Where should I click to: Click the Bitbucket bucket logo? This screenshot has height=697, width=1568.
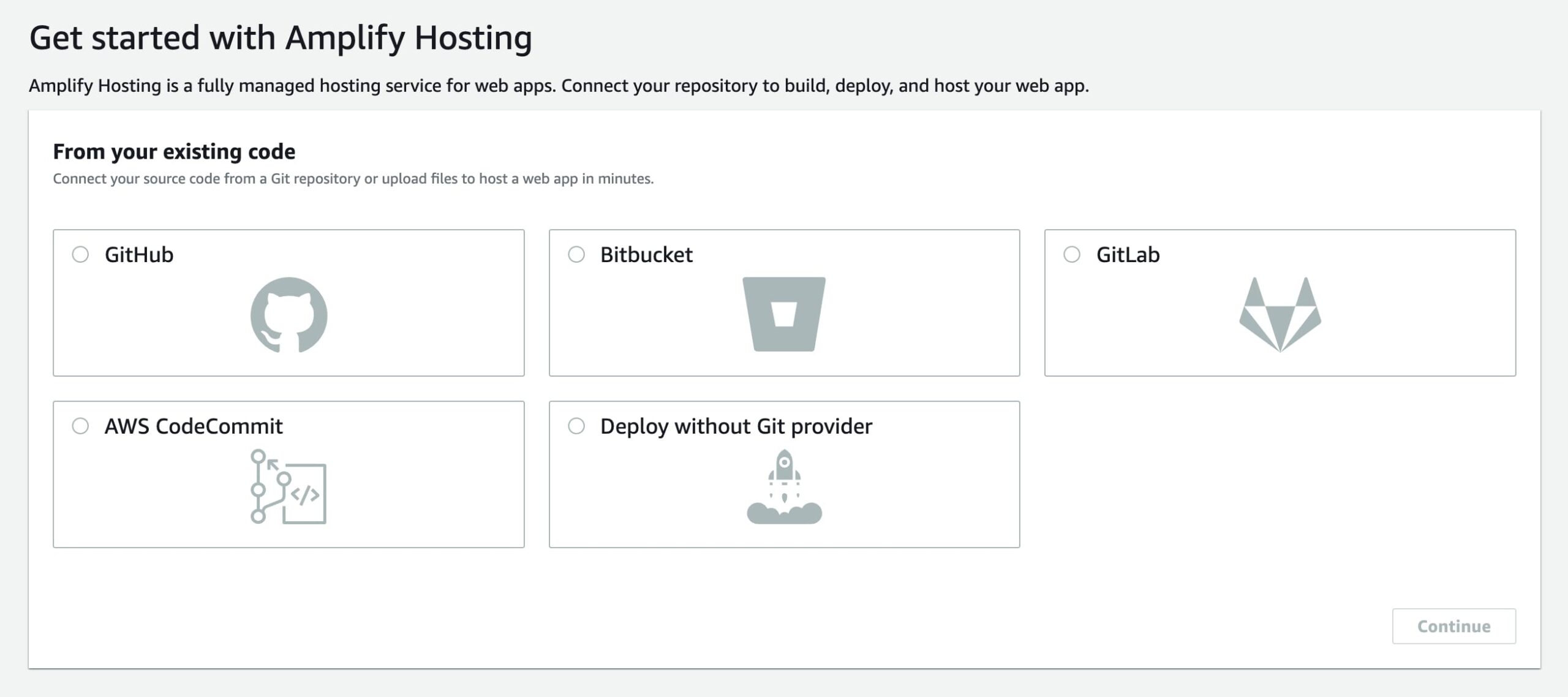784,314
